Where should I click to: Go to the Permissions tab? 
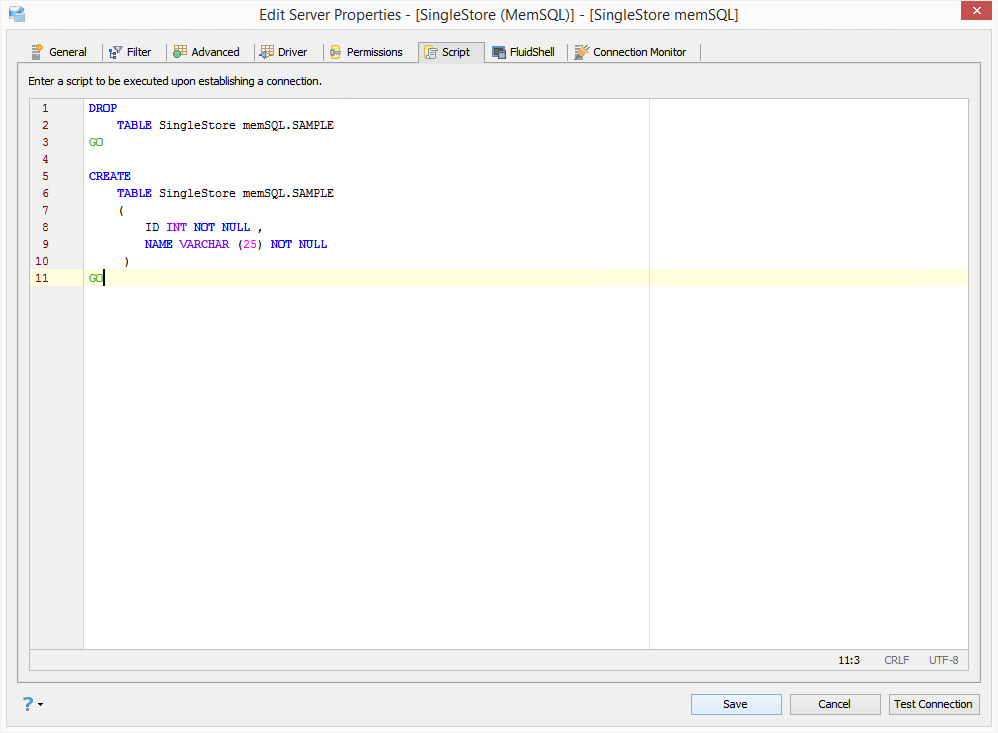[x=367, y=52]
